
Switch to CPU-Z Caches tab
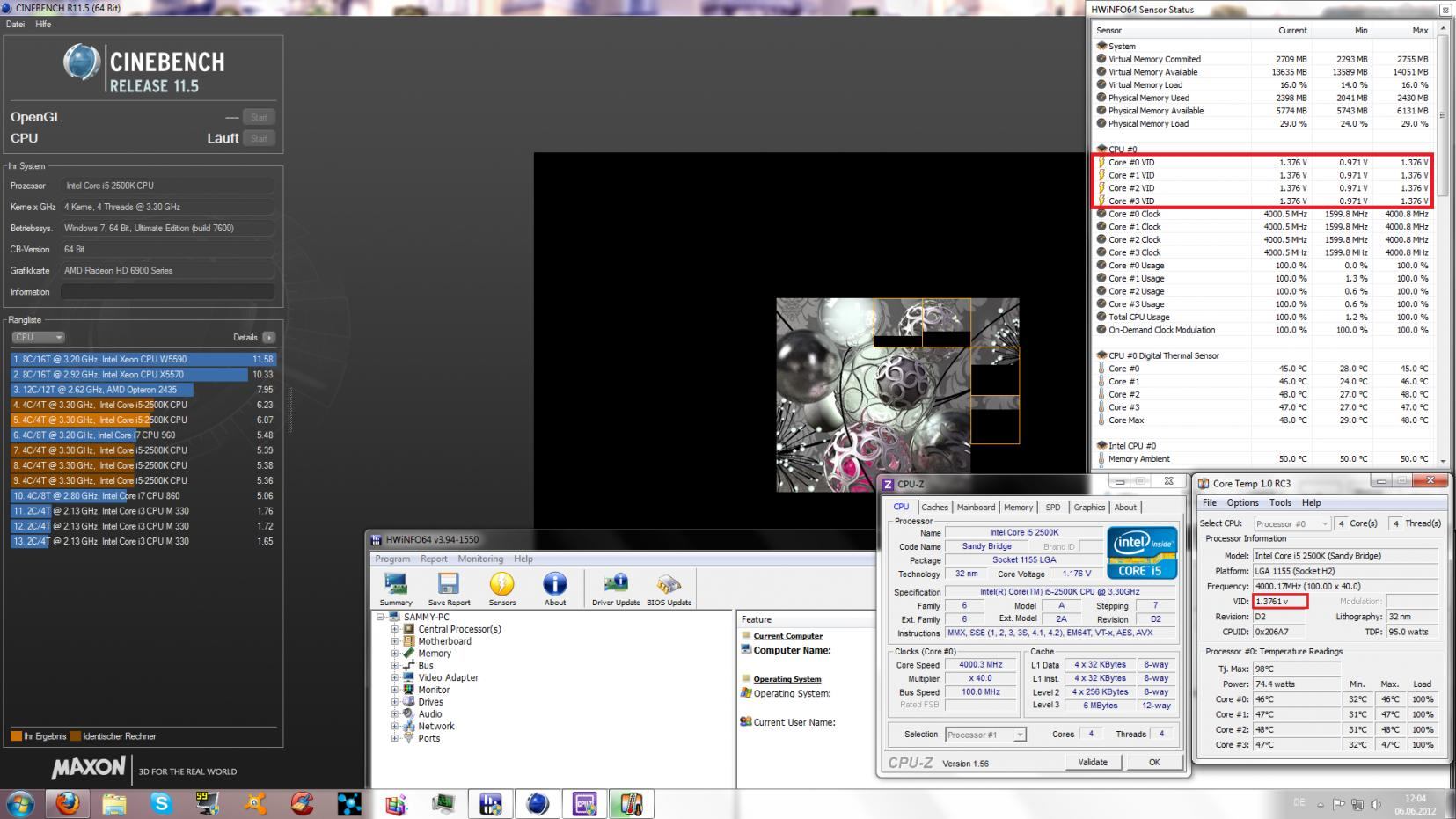[934, 507]
